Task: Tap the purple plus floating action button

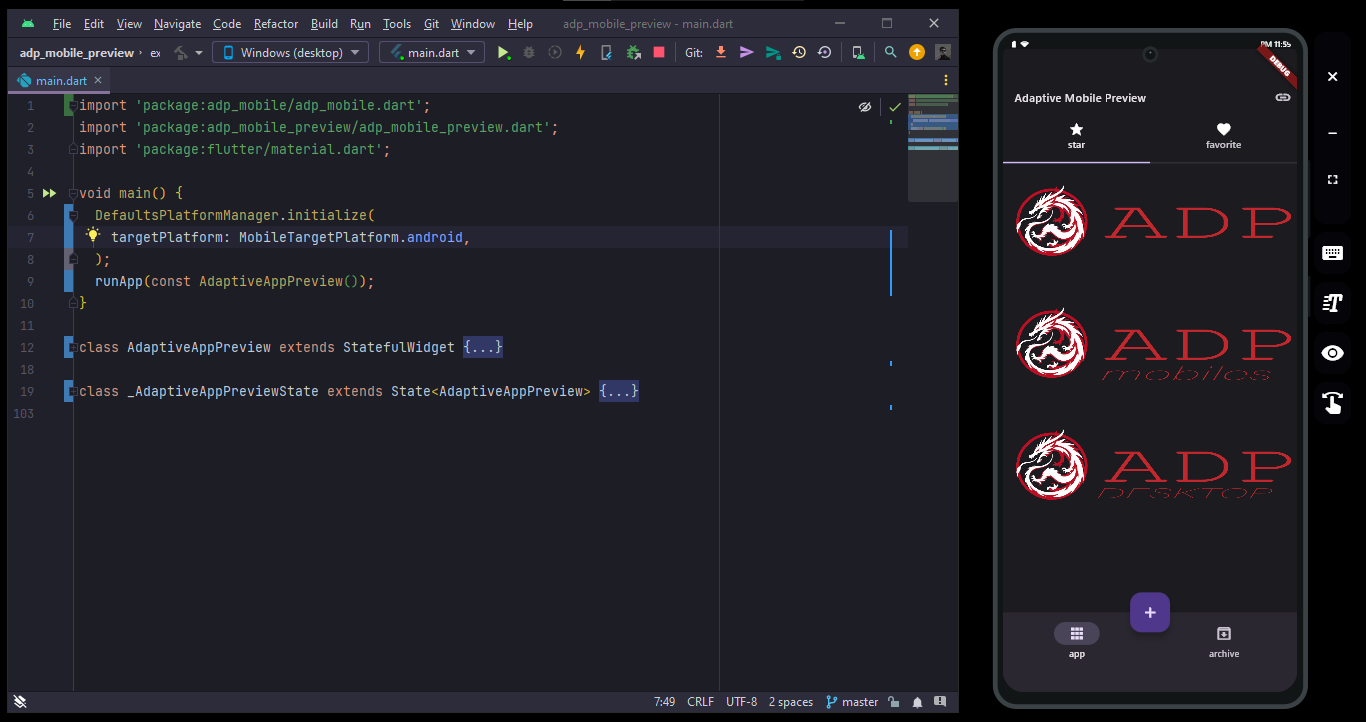Action: [1150, 612]
